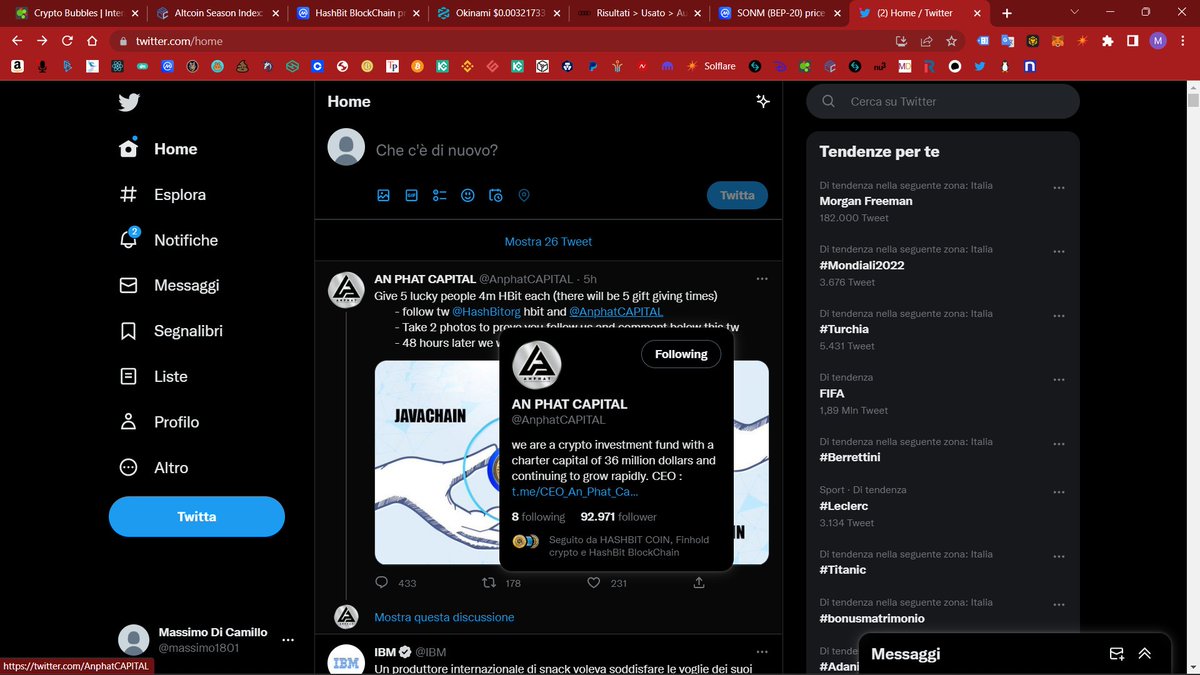Open Notifiche with the bell badge
1200x675 pixels.
pos(168,240)
